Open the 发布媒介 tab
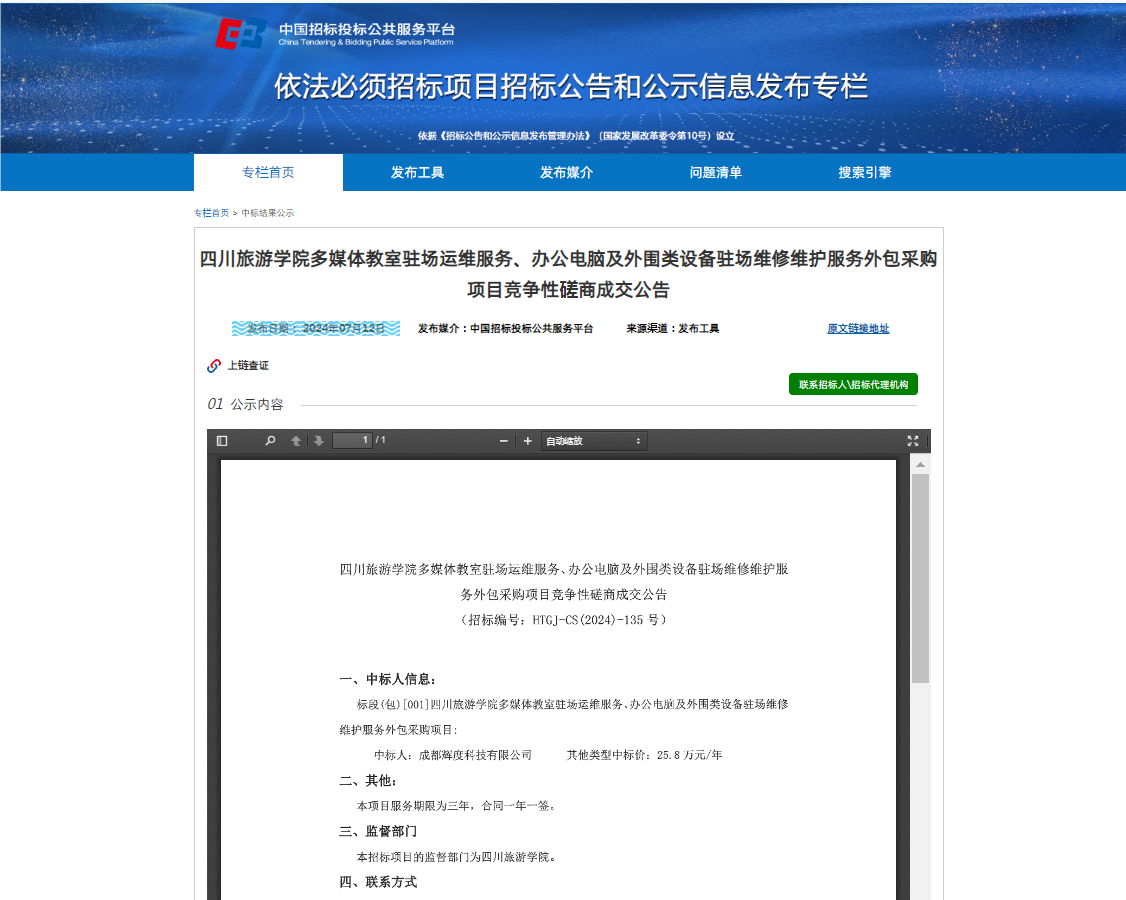 click(567, 172)
